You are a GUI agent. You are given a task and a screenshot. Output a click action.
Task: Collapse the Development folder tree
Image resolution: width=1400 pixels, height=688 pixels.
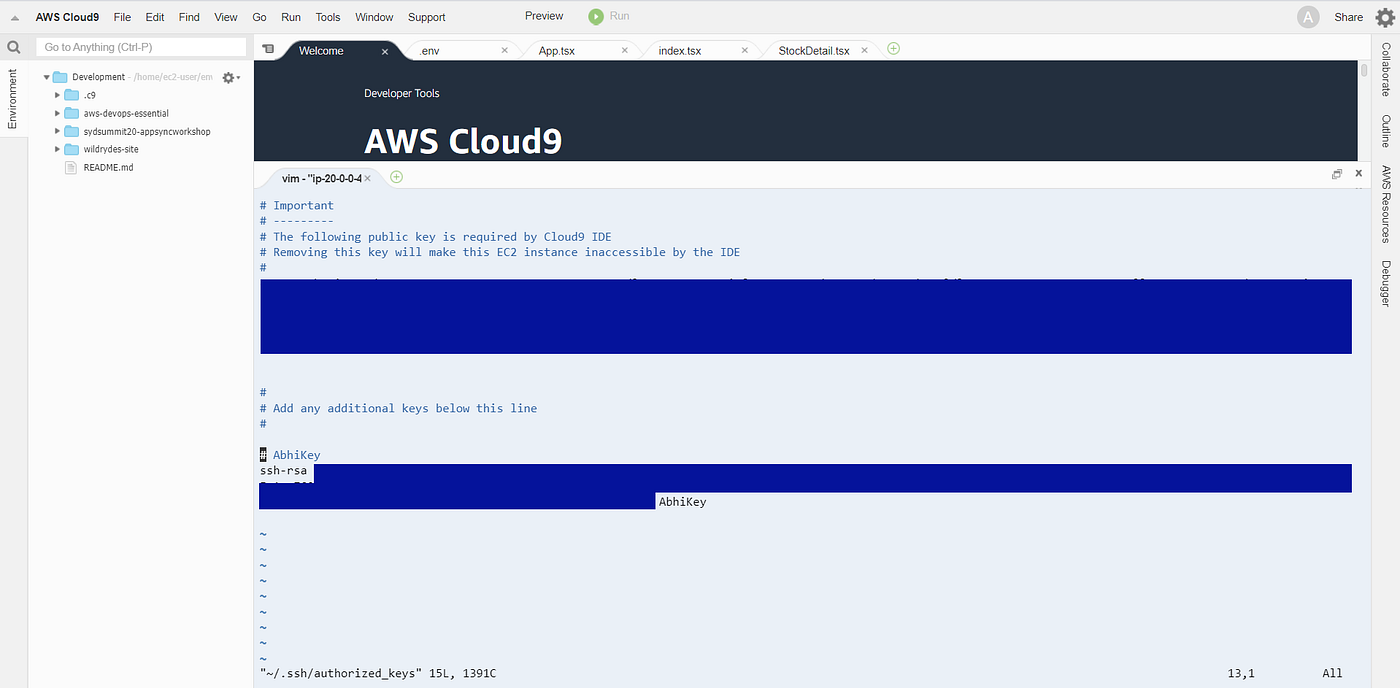(46, 76)
